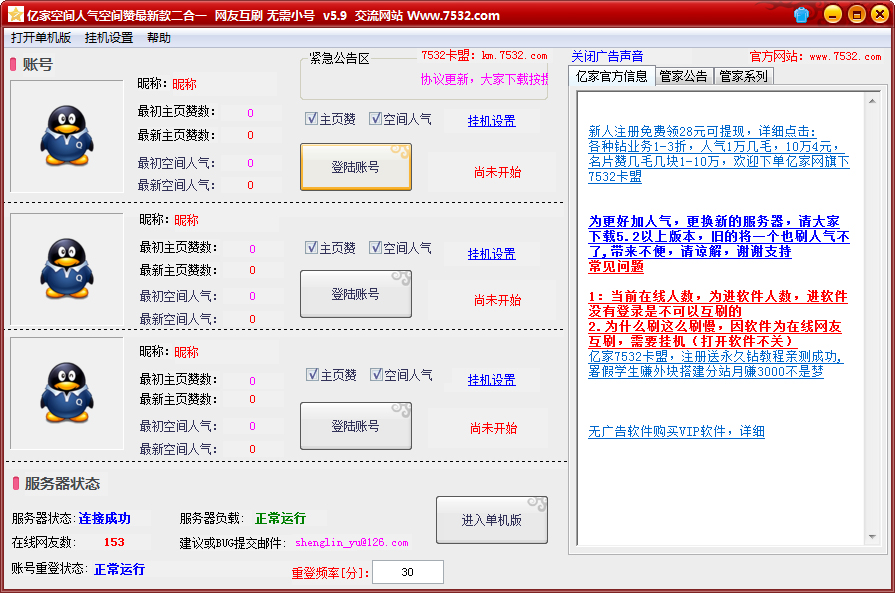
Task: Open the 挂机设置 menu
Action: (108, 38)
